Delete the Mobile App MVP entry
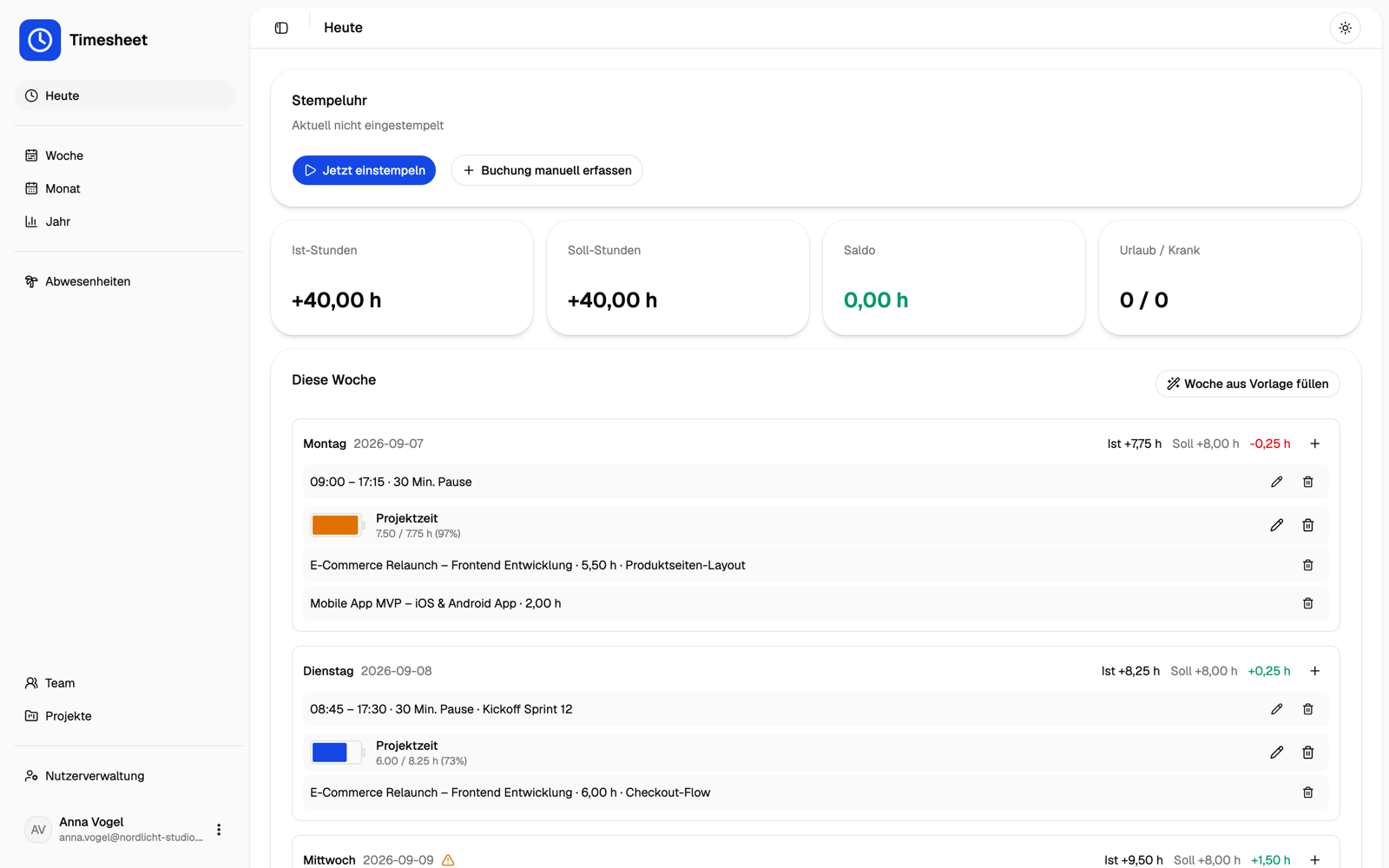 (x=1308, y=603)
